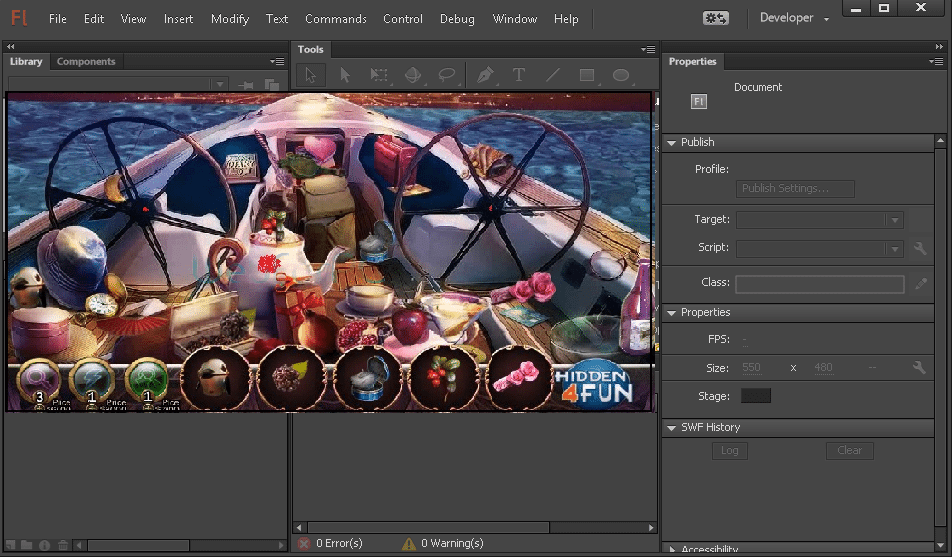Open the Modify menu

[x=230, y=19]
